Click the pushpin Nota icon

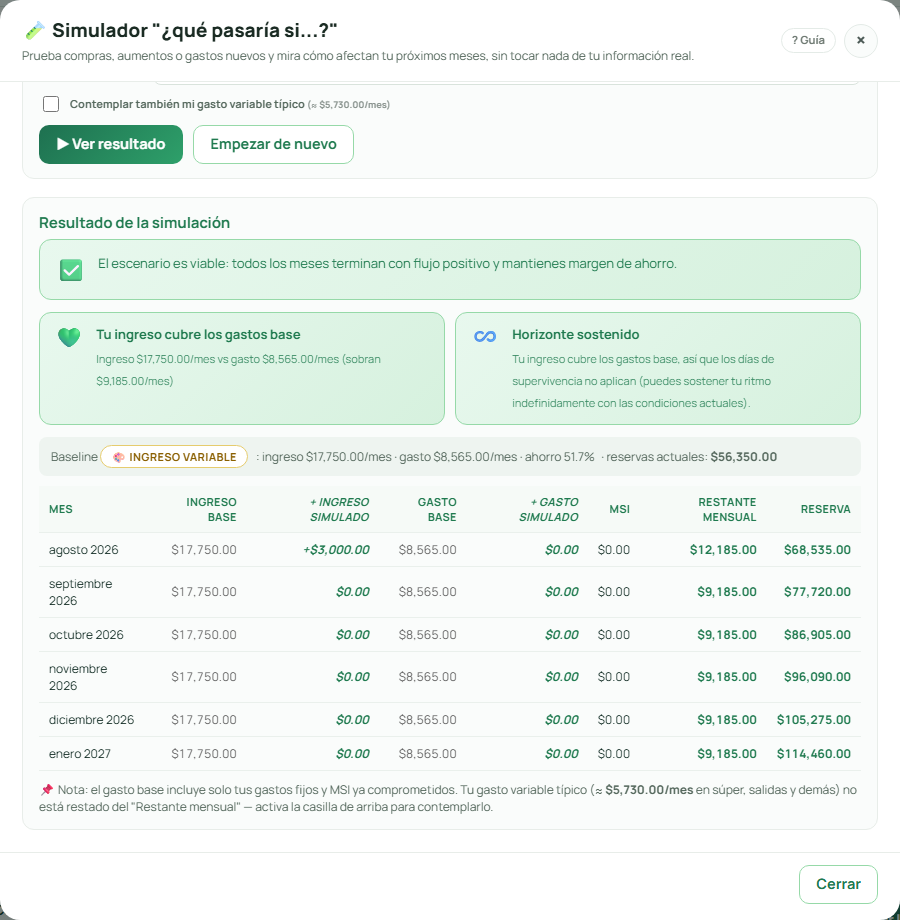click(47, 790)
